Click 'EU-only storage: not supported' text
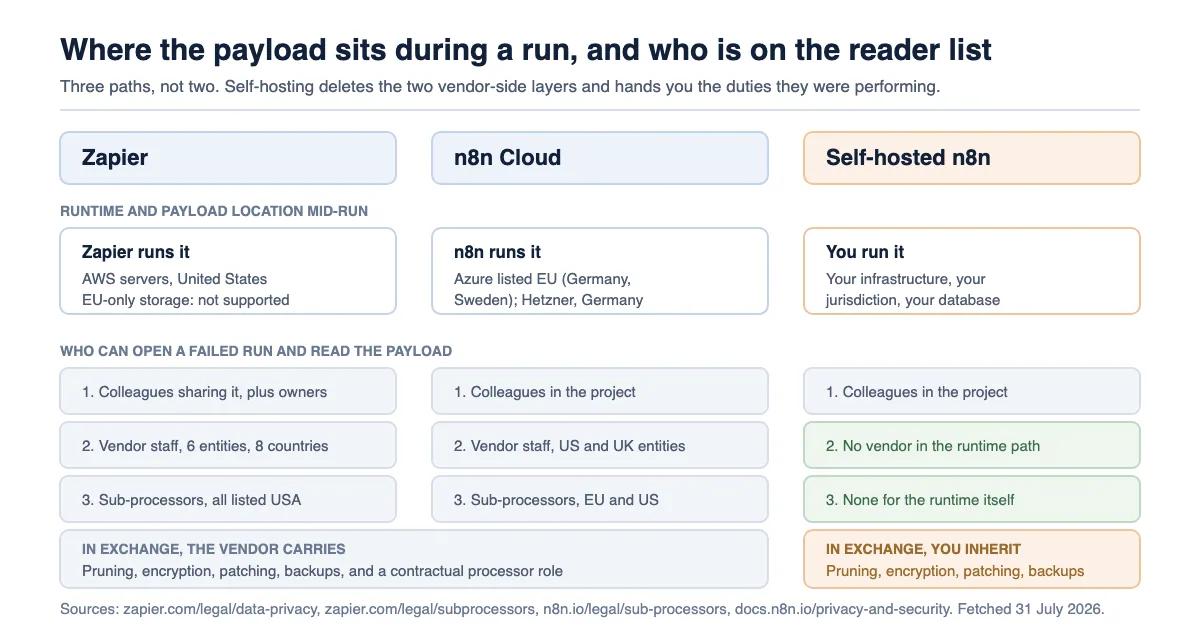Image resolution: width=1200 pixels, height=630 pixels. tap(186, 300)
